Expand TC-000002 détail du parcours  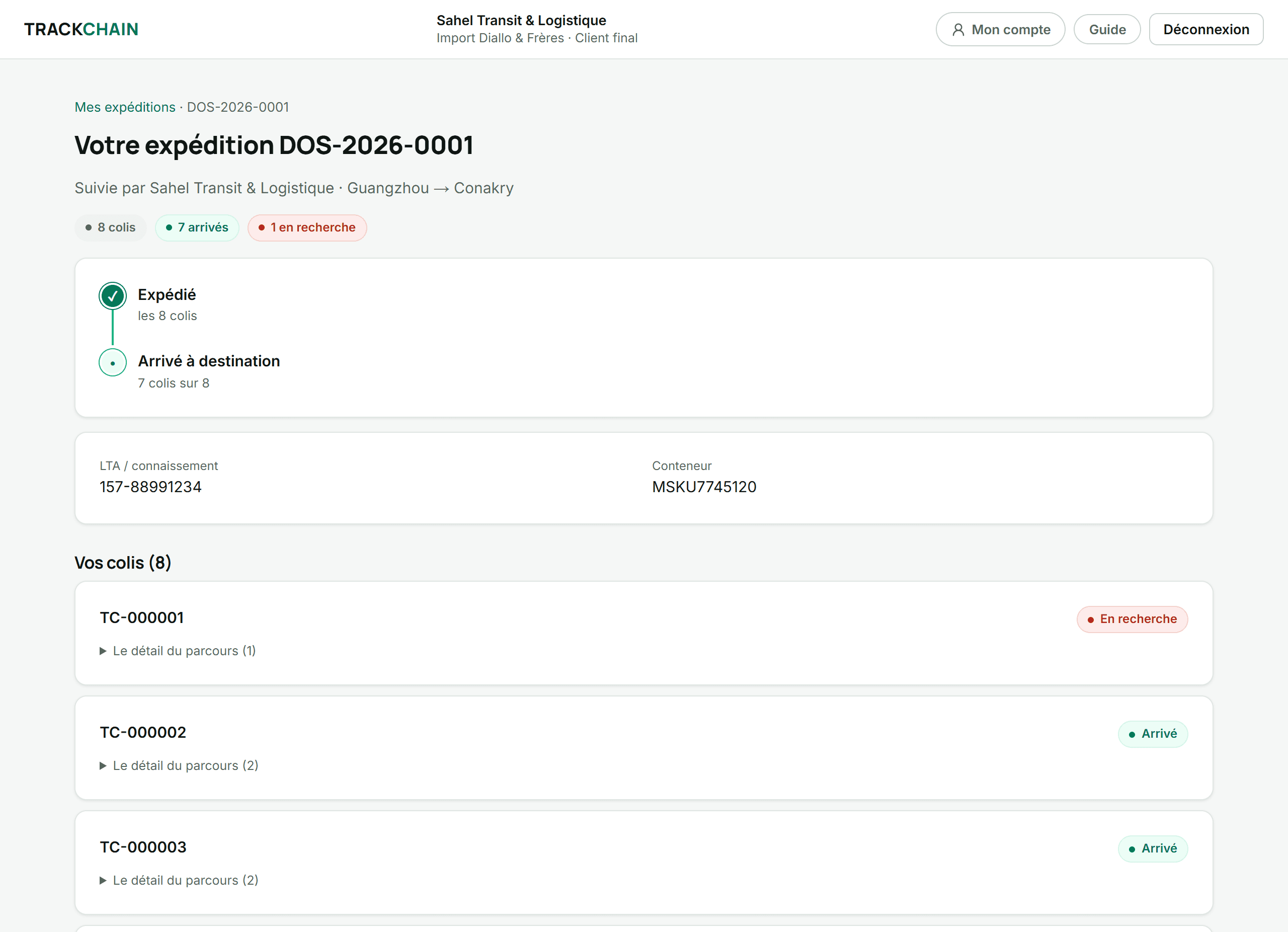click(x=179, y=765)
